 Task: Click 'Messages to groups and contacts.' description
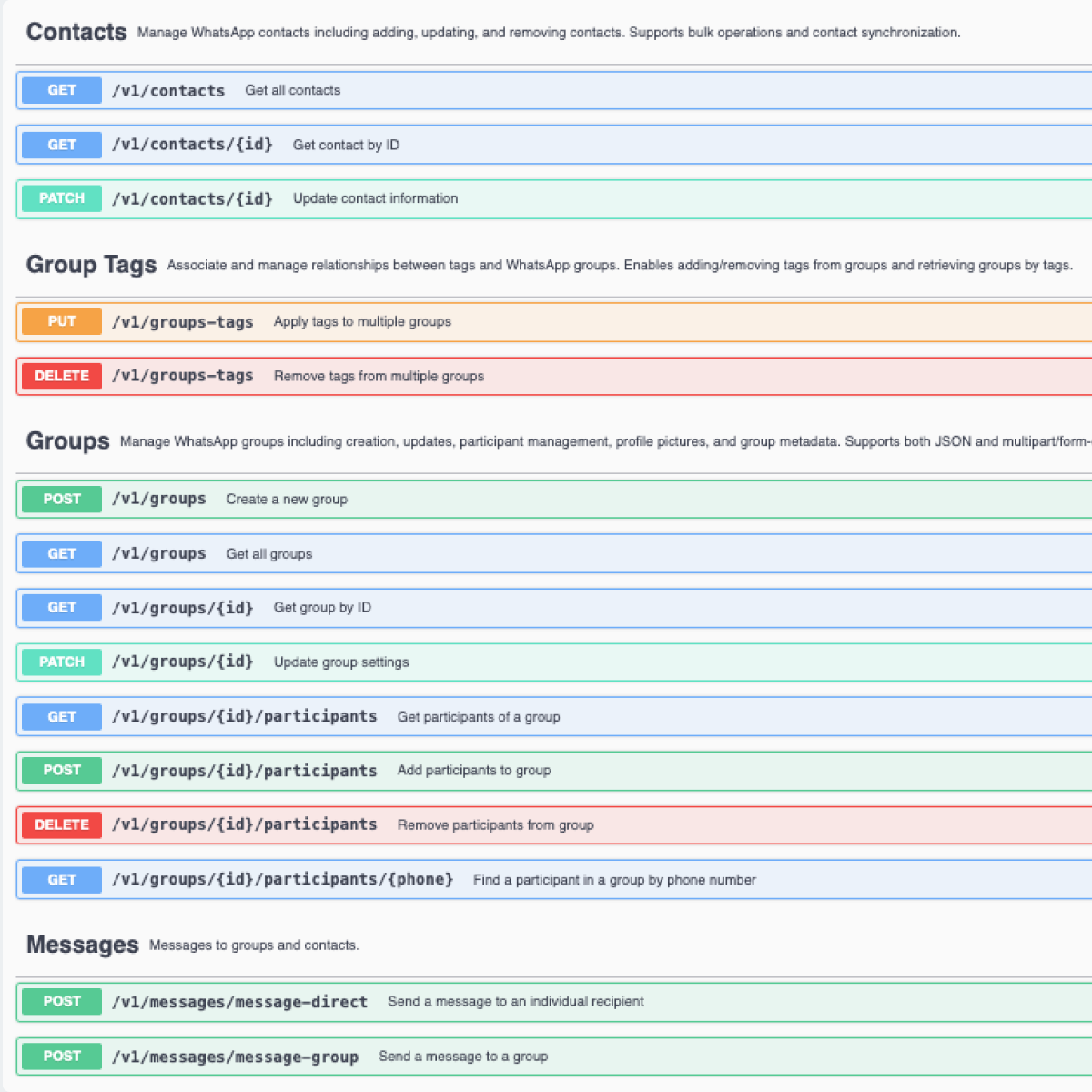pyautogui.click(x=254, y=945)
